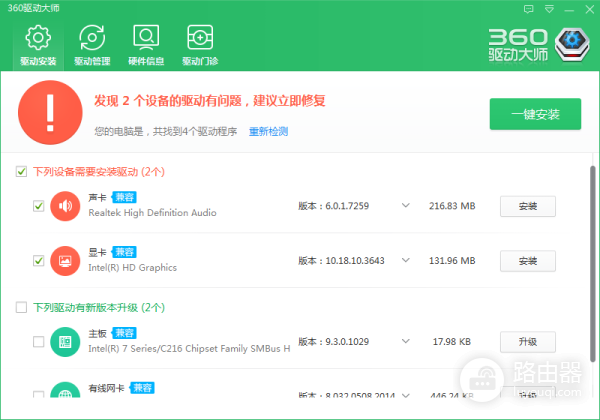Viewport: 600px width, 420px height.
Task: Click 升级 for the 主板 driver
Action: coord(528,342)
